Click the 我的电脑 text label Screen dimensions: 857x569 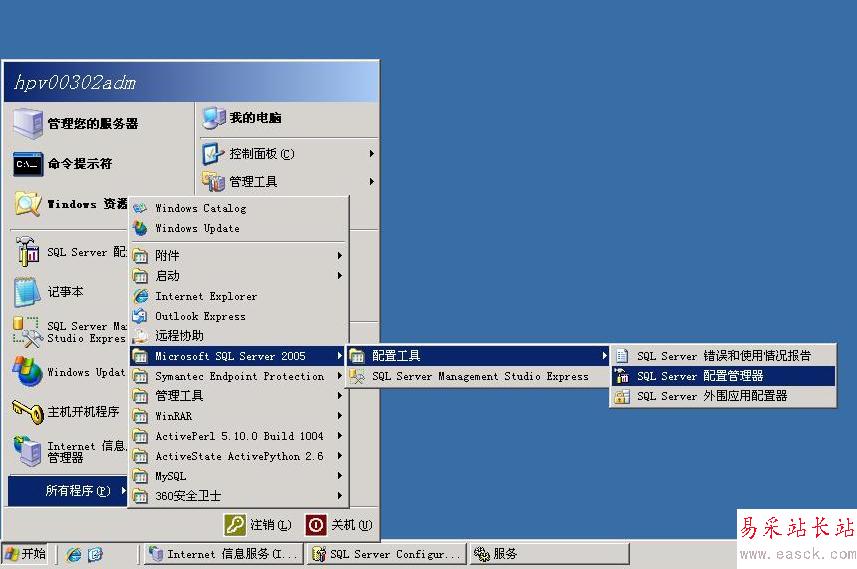pos(255,118)
